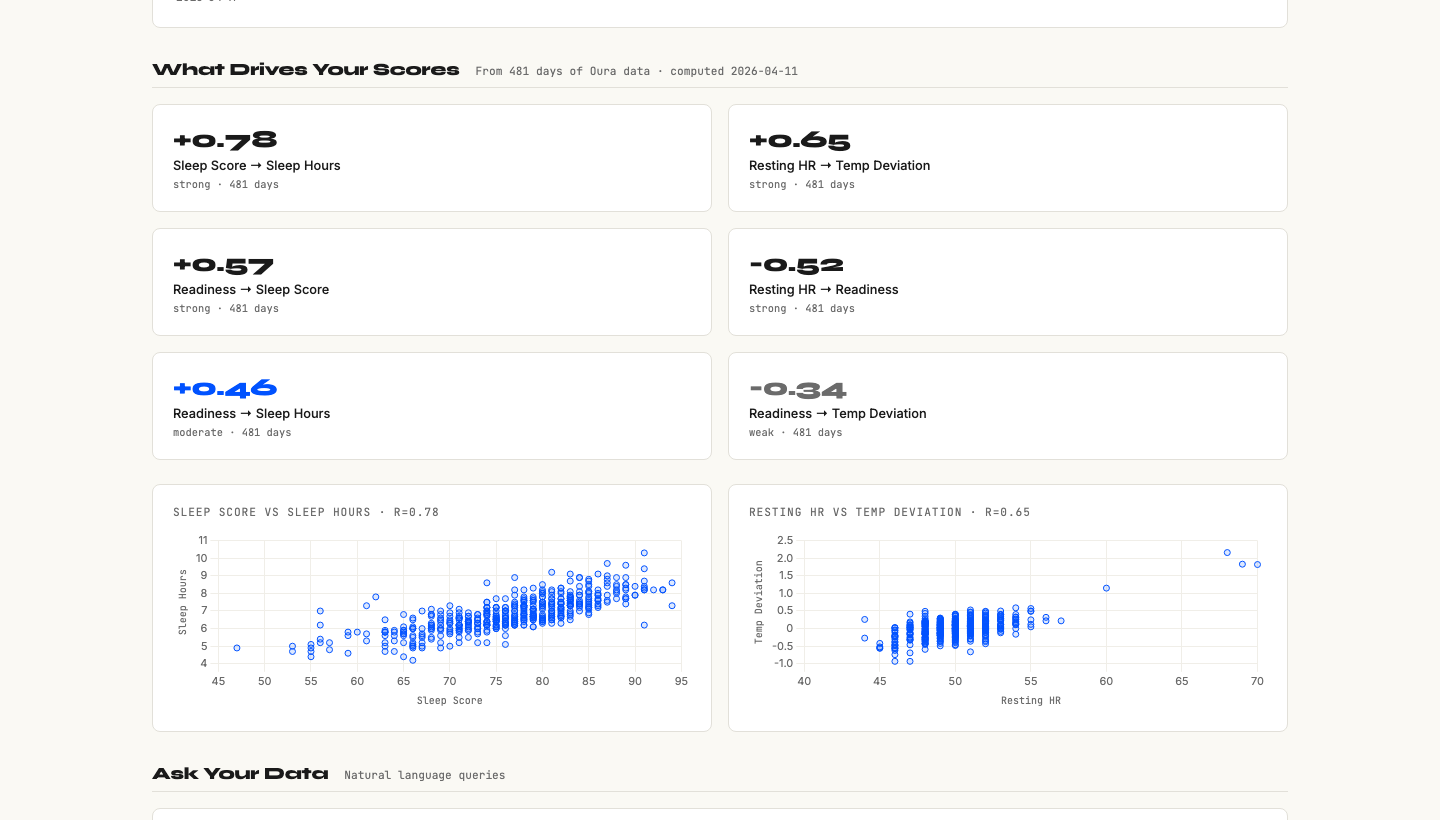This screenshot has width=1440, height=820.
Task: Click the -0.52 correlation value
Action: coord(797,265)
